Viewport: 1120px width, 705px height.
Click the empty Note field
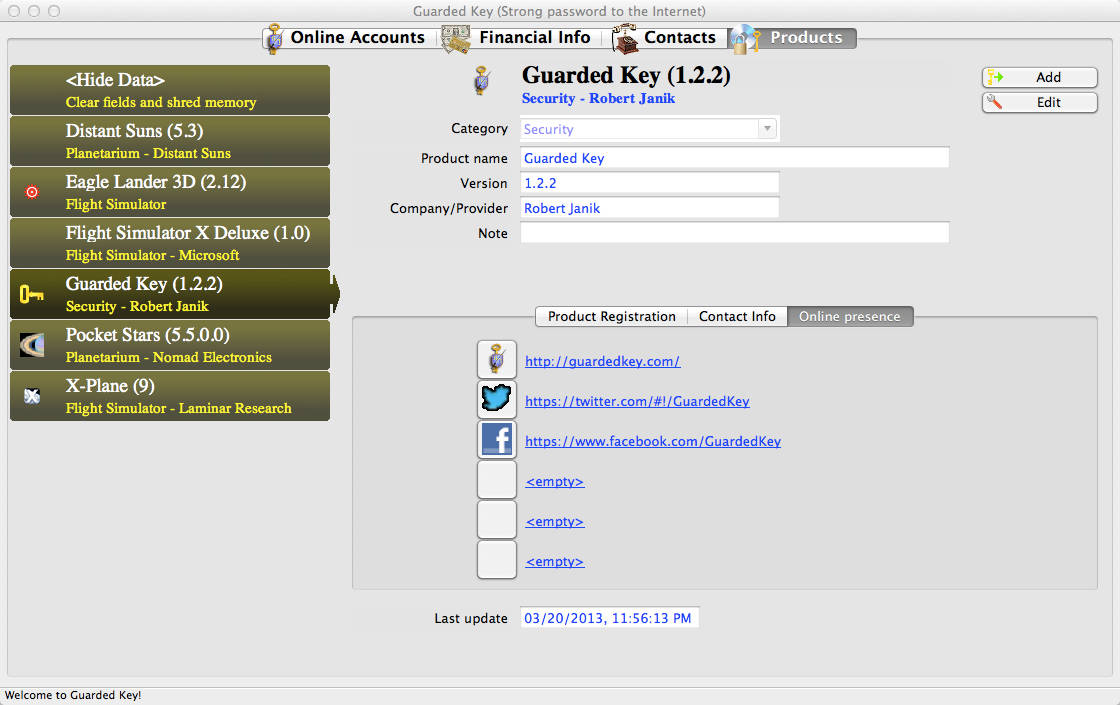pos(734,233)
